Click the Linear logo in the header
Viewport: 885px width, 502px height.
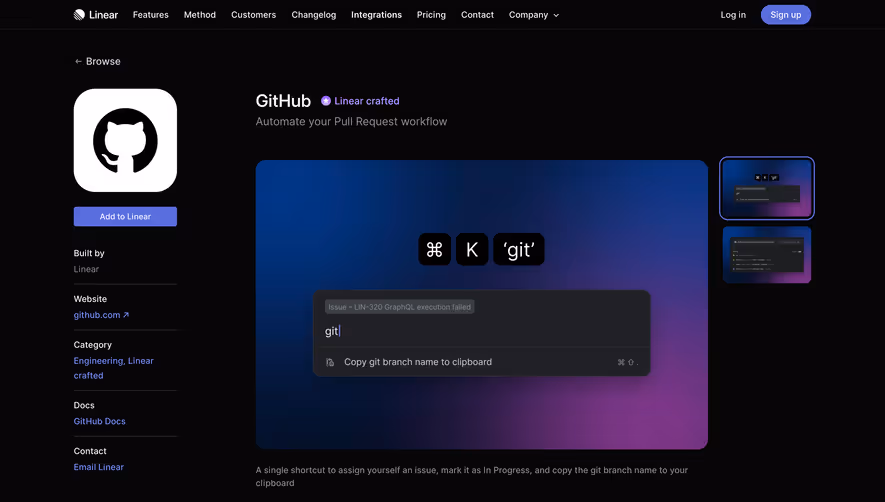(x=95, y=15)
